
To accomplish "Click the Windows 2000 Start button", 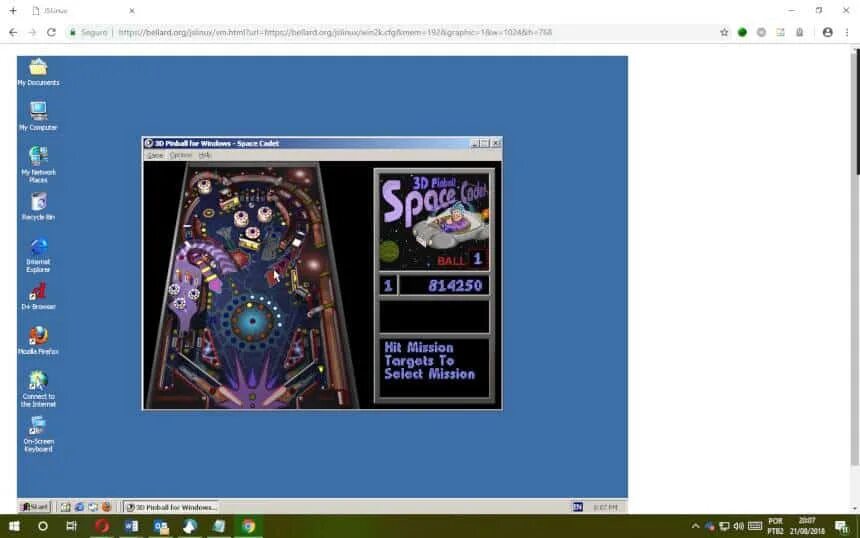I will pyautogui.click(x=35, y=507).
